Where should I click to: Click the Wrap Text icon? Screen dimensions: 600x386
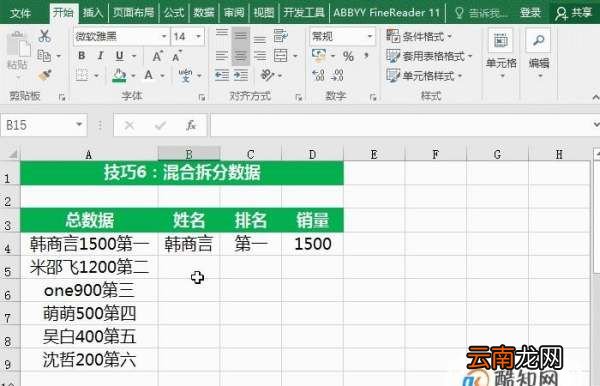pyautogui.click(x=280, y=36)
